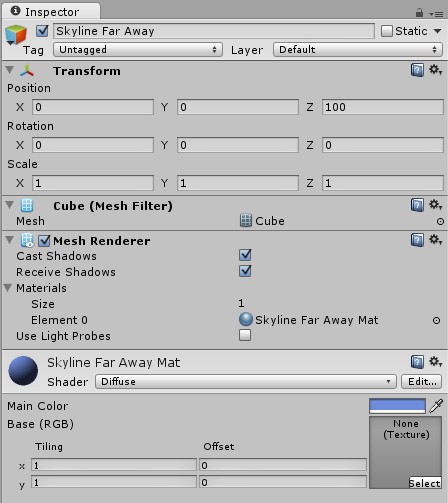Enable Use Light Probes checkbox
This screenshot has width=448, height=503.
245,335
